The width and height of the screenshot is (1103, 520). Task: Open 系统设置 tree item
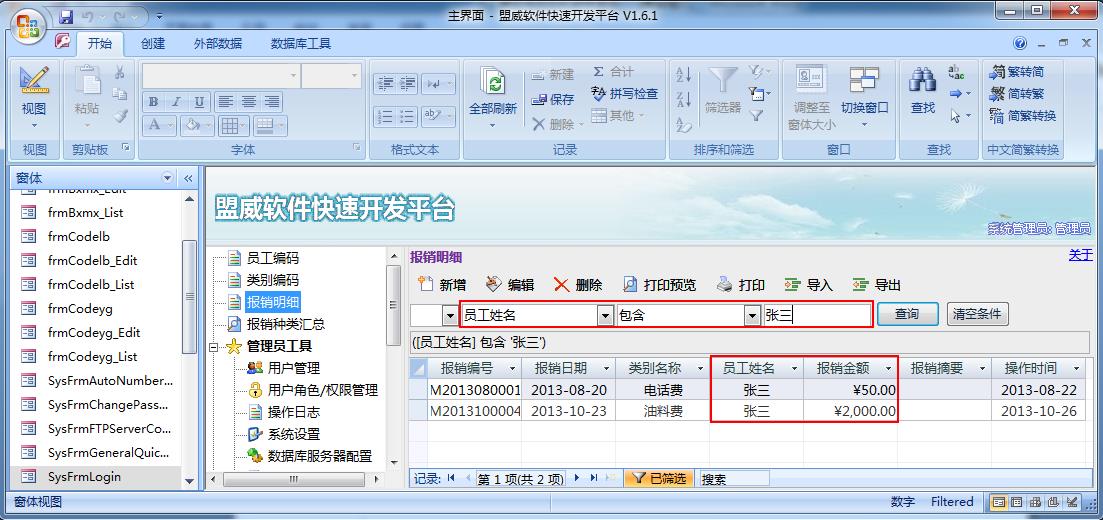[293, 434]
